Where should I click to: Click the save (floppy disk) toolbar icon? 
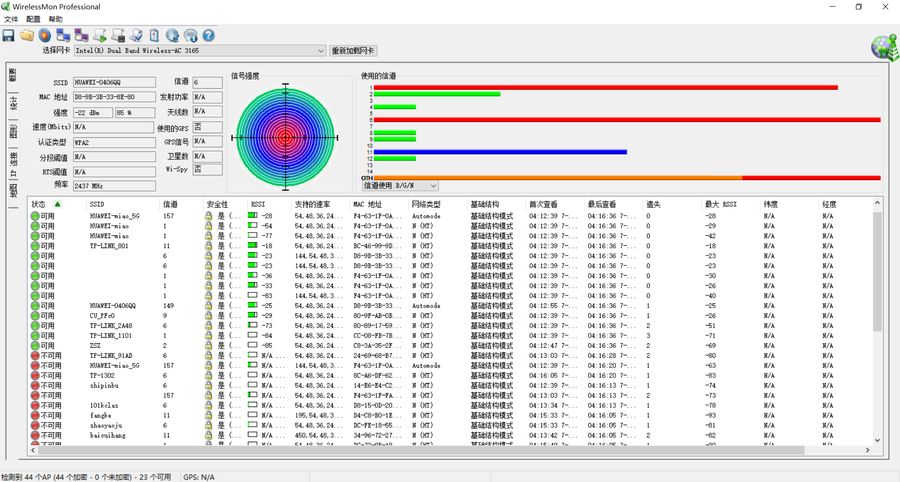(x=8, y=36)
